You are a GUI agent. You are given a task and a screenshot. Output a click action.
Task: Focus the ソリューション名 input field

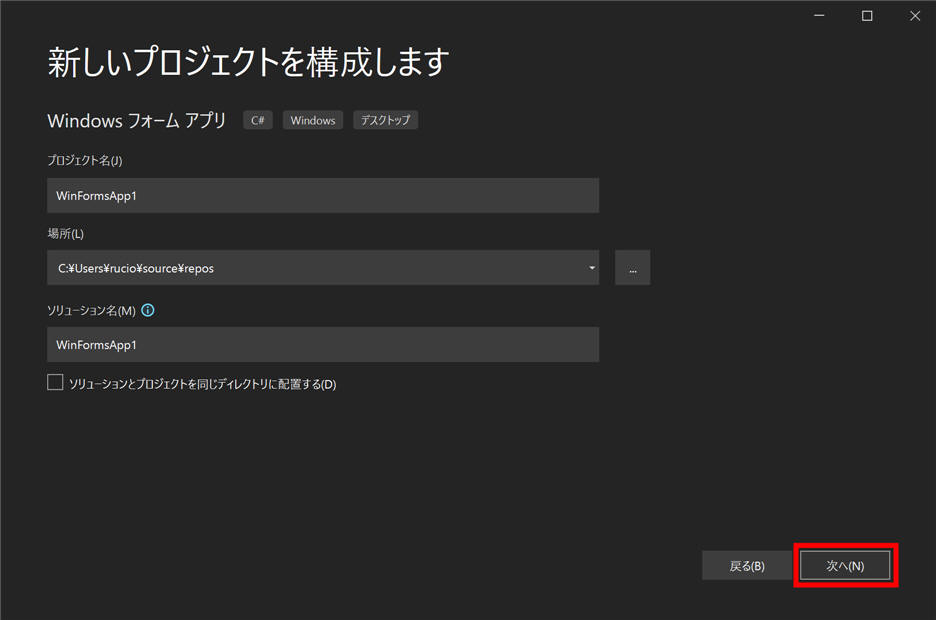(323, 345)
